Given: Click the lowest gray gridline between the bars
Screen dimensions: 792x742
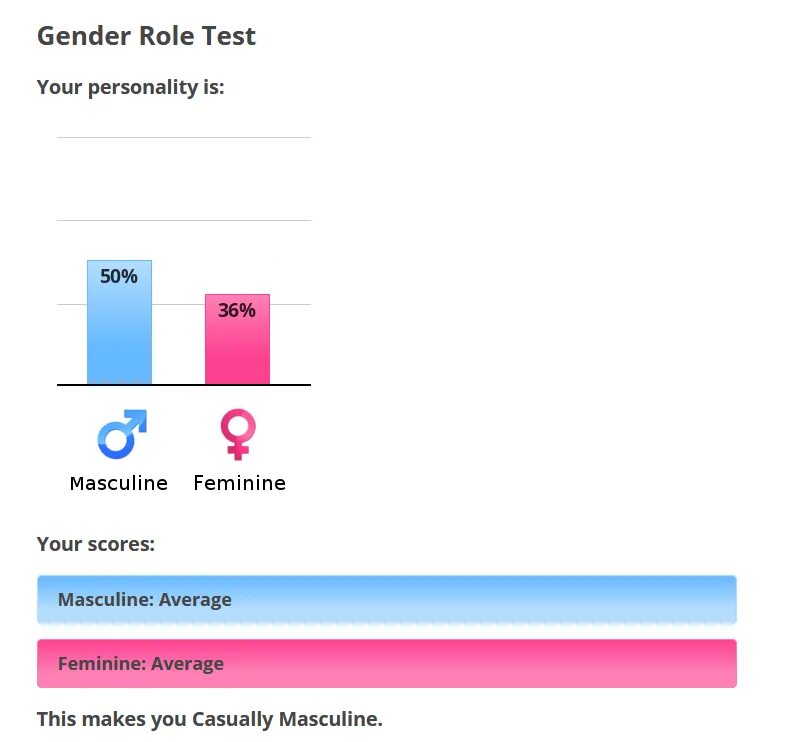Looking at the screenshot, I should (178, 303).
